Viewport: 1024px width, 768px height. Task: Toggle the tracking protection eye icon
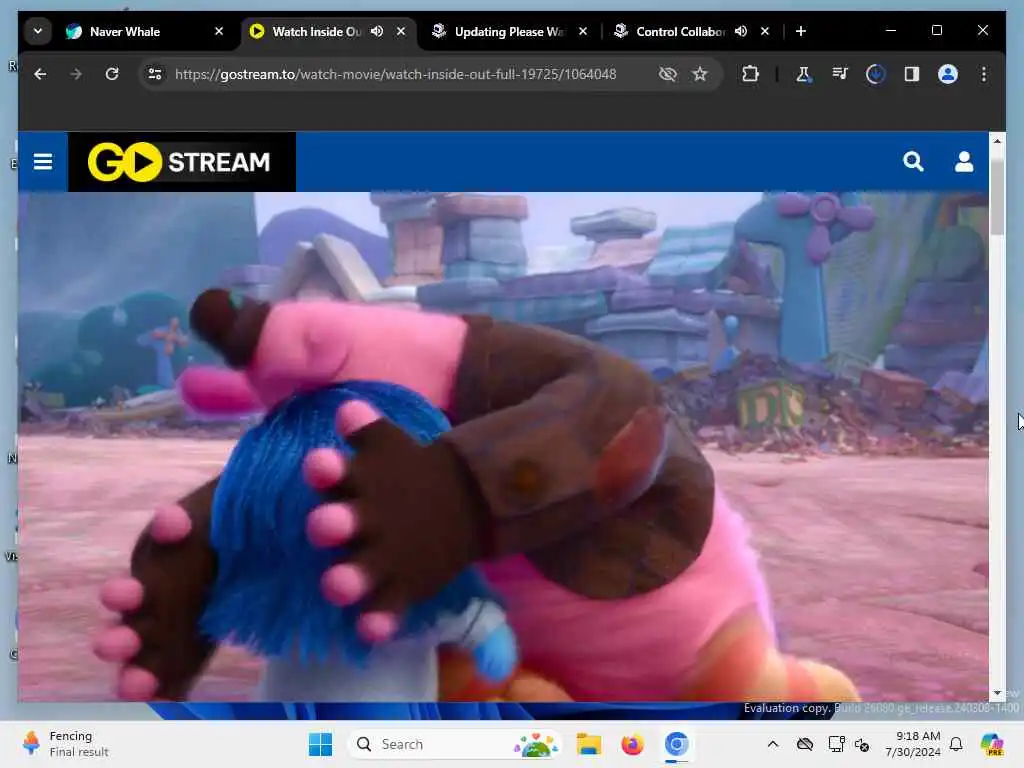(x=667, y=74)
